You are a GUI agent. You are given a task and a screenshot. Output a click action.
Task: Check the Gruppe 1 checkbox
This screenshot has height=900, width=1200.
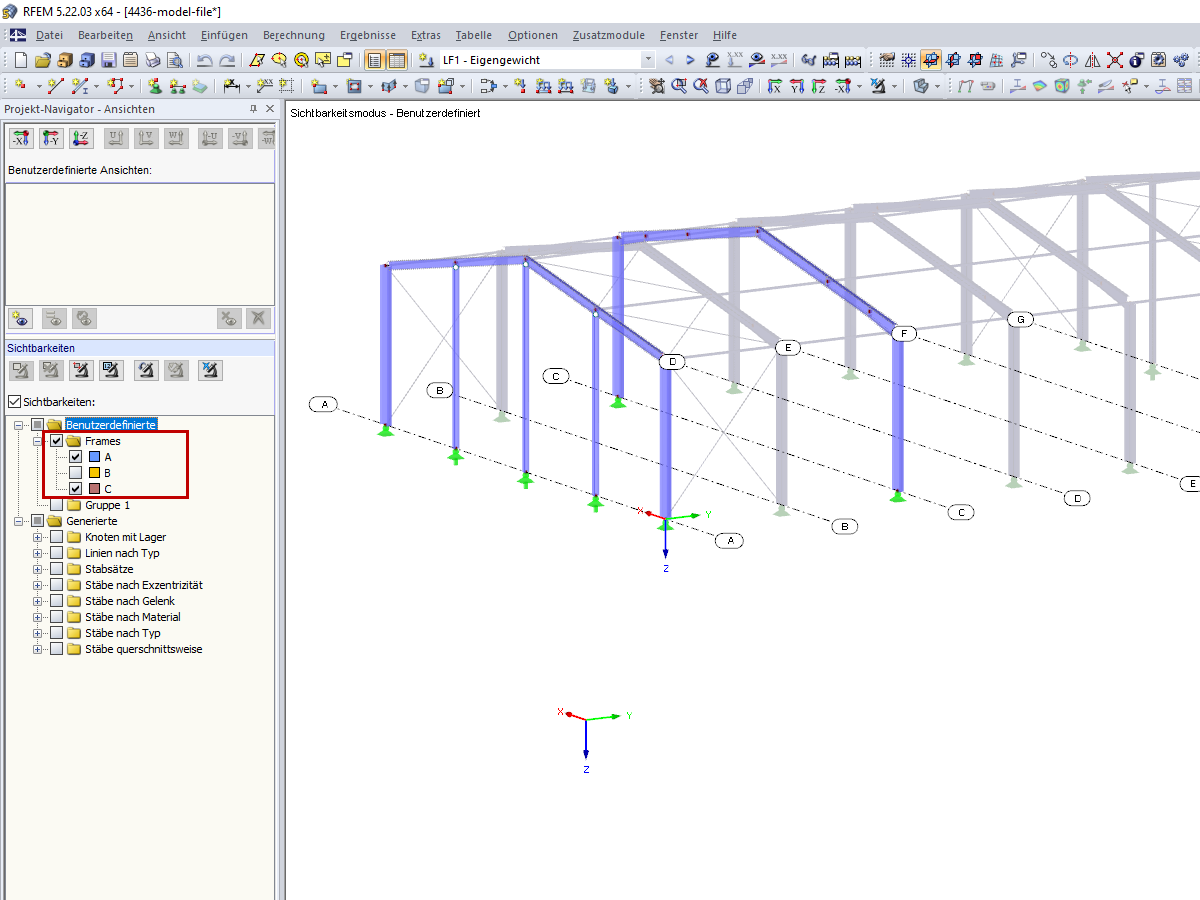[x=56, y=505]
